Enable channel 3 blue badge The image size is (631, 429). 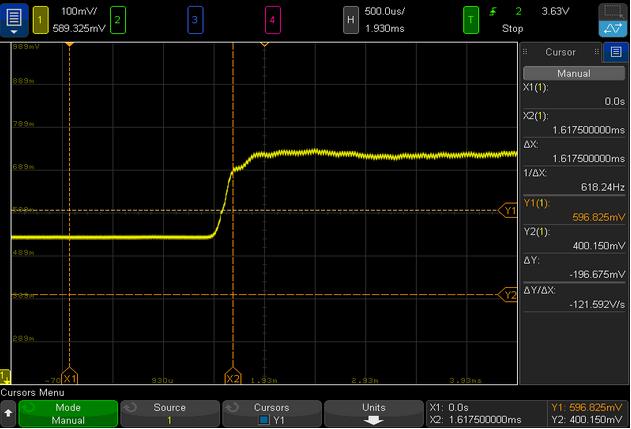click(195, 20)
